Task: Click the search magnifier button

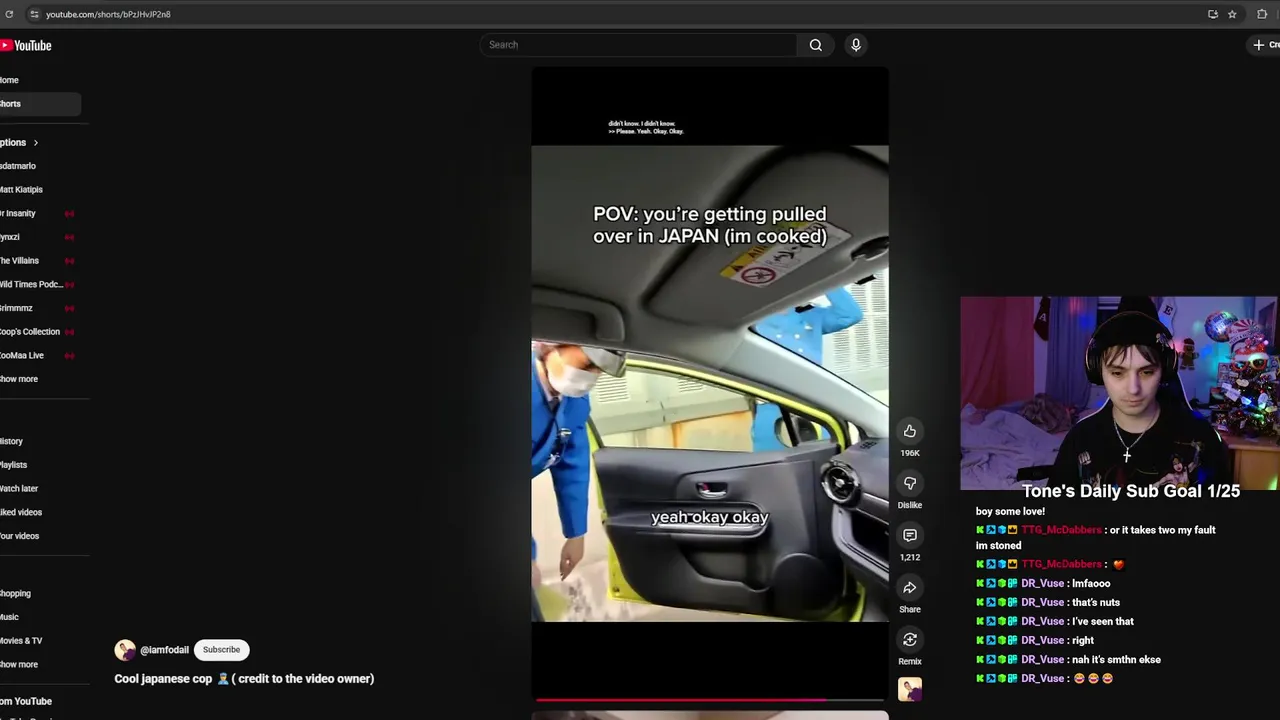Action: point(816,45)
